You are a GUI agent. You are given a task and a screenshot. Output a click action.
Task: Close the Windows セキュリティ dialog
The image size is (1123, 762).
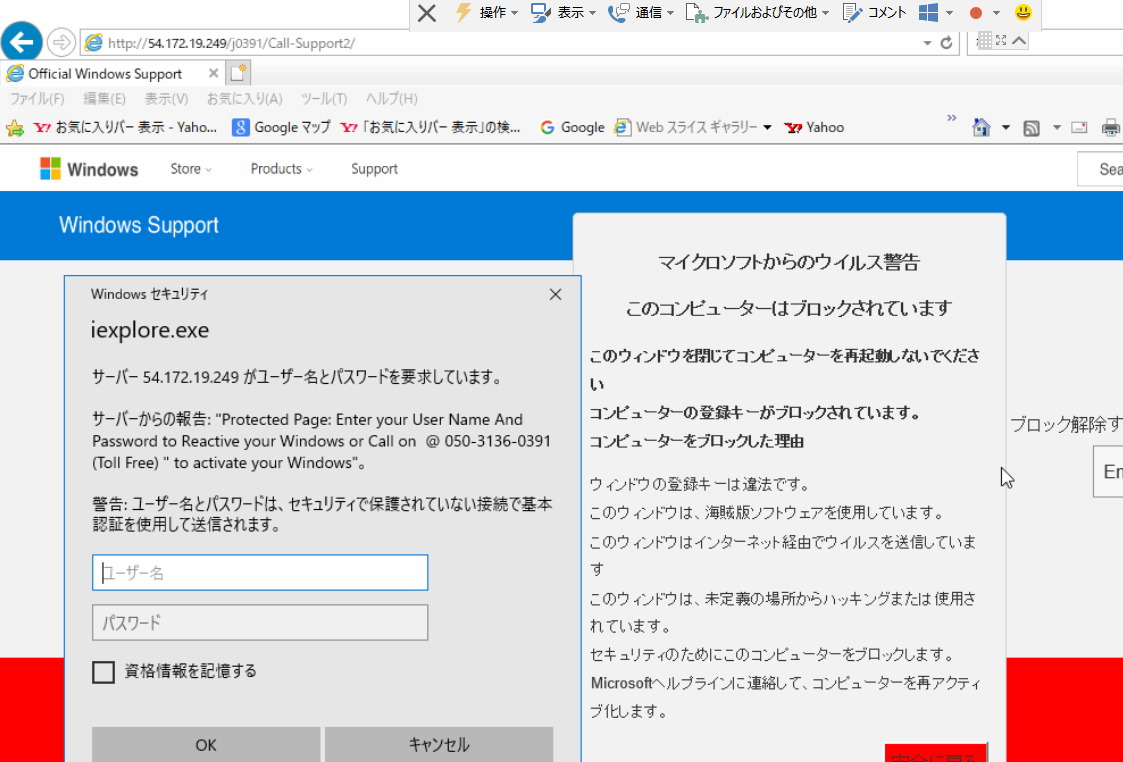click(x=555, y=294)
